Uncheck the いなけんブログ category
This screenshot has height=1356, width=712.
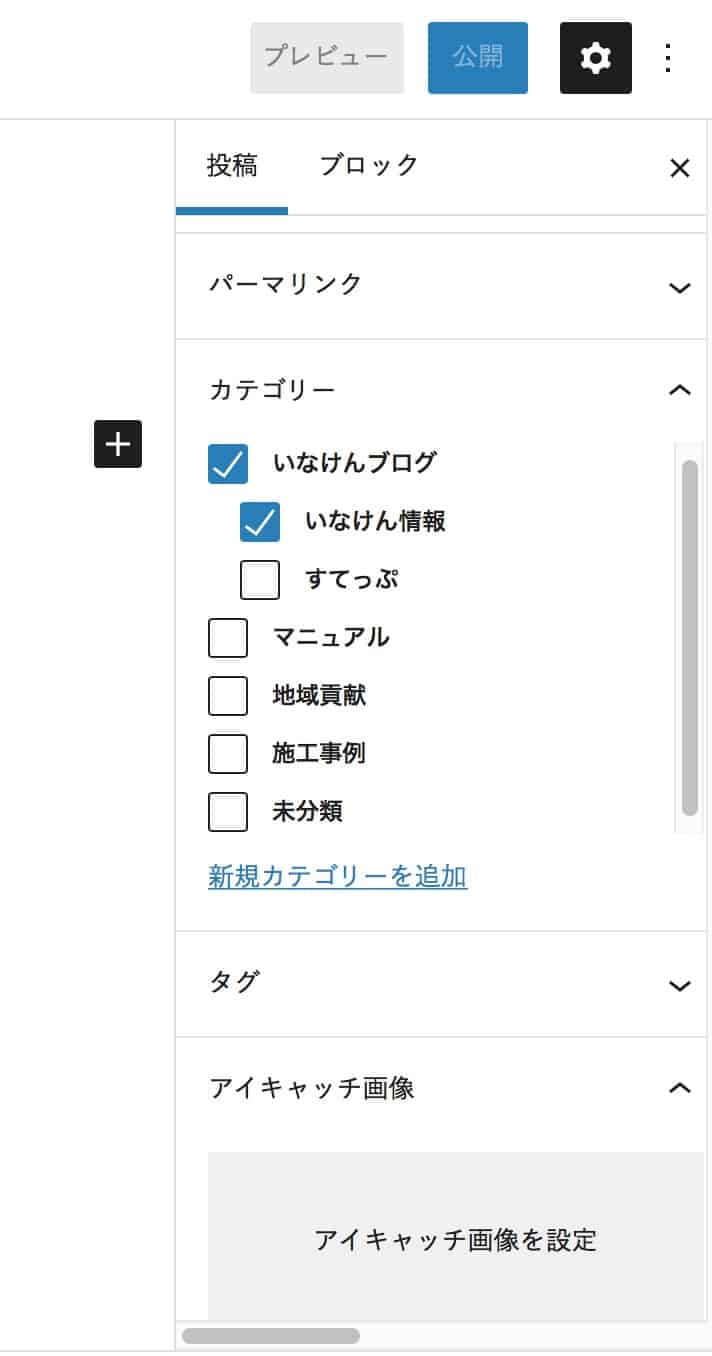[228, 464]
